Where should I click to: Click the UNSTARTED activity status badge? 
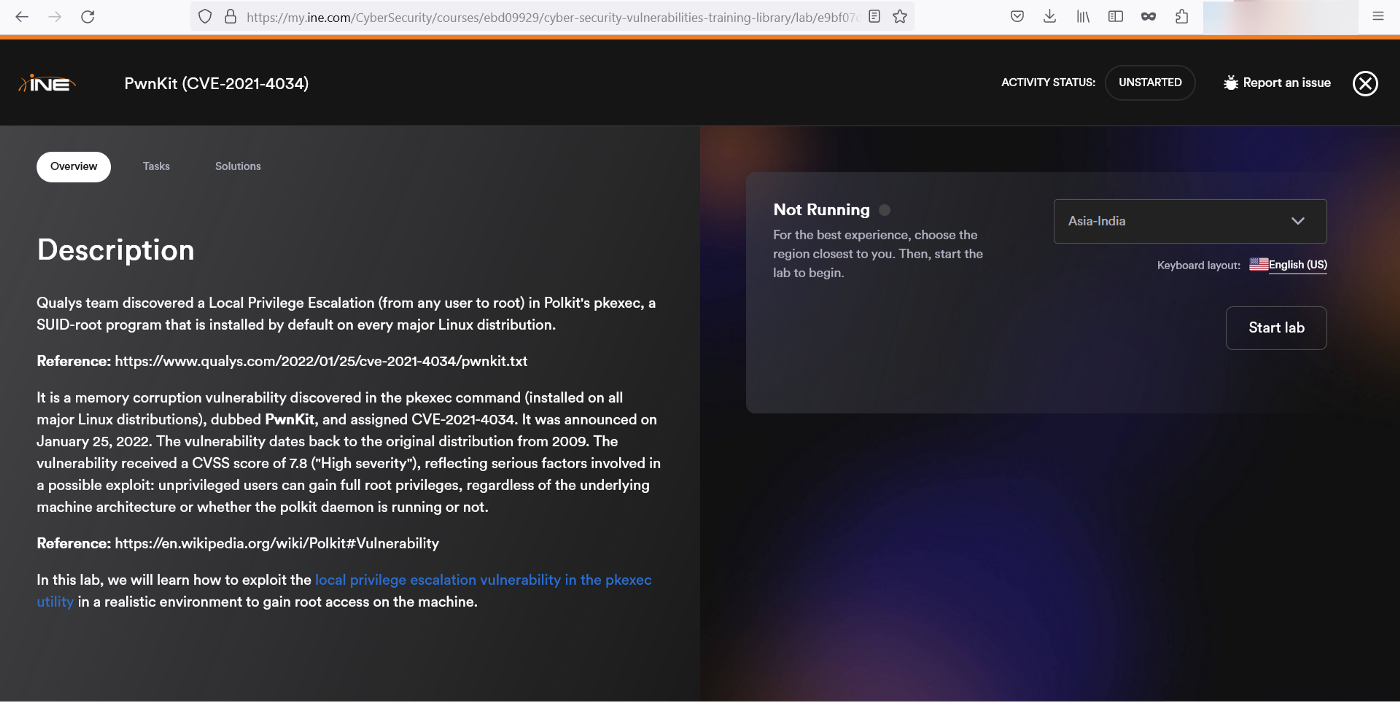[1150, 83]
